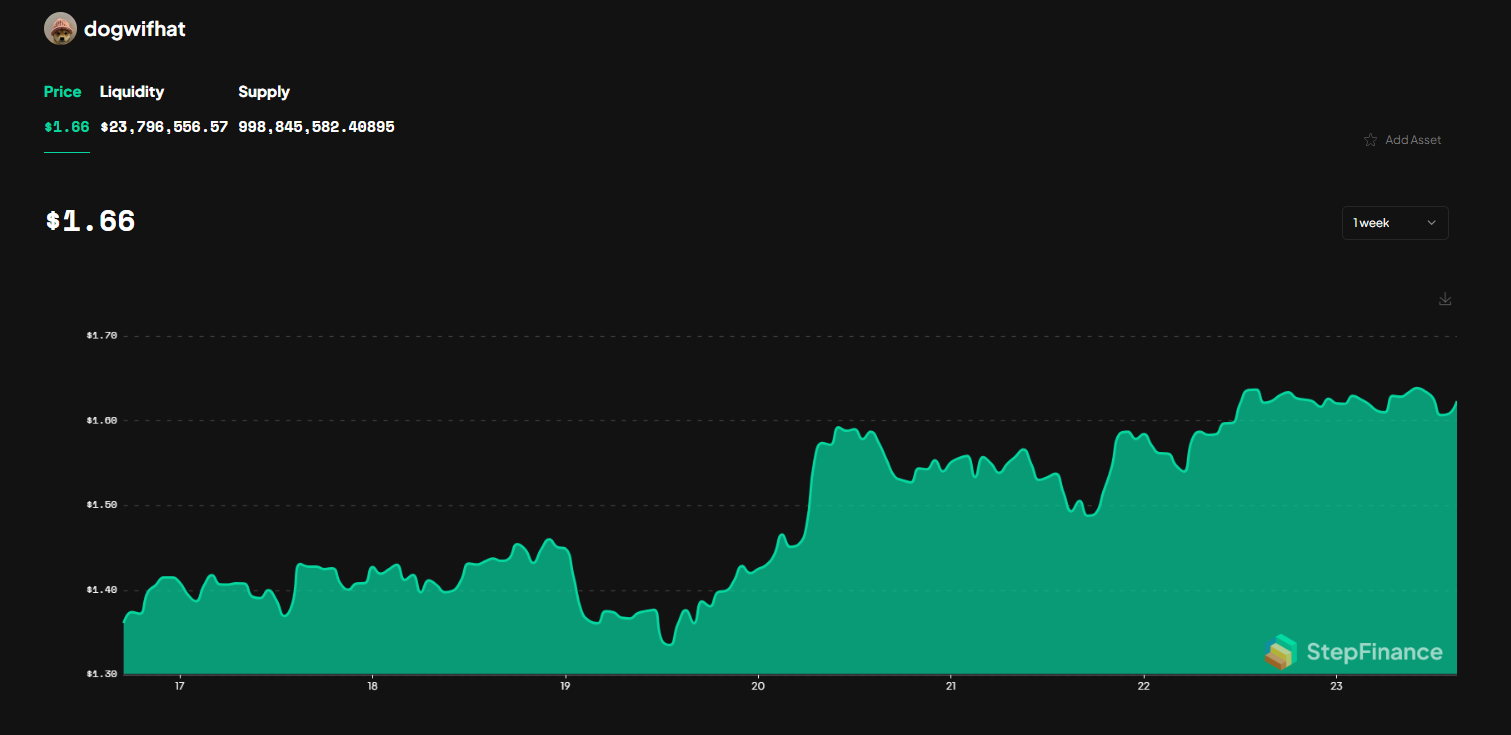Click the StepFinance branding link
1511x735 pixels.
(x=1355, y=651)
